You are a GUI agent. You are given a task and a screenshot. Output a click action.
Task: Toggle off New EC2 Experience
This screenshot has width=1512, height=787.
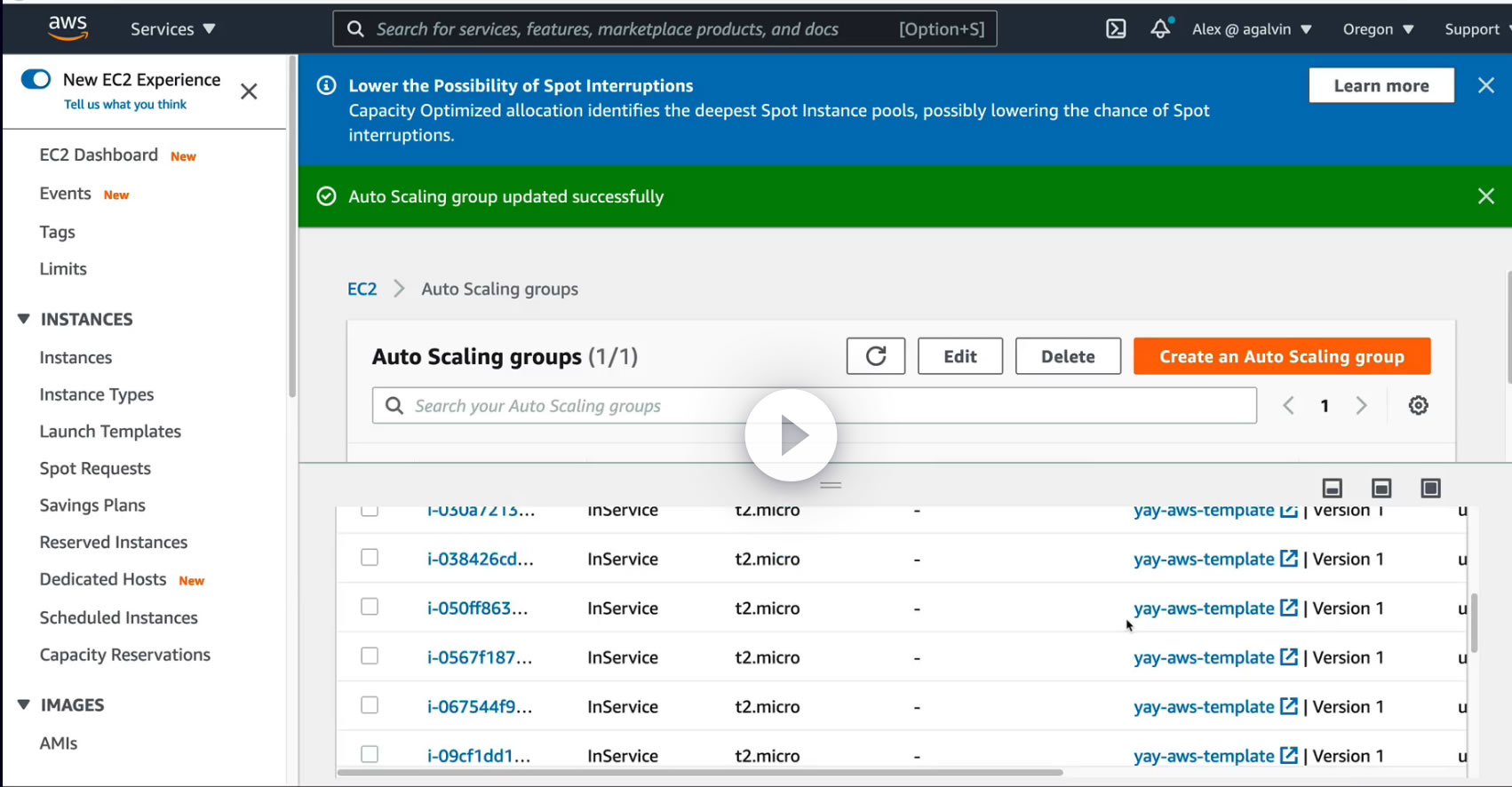coord(36,79)
